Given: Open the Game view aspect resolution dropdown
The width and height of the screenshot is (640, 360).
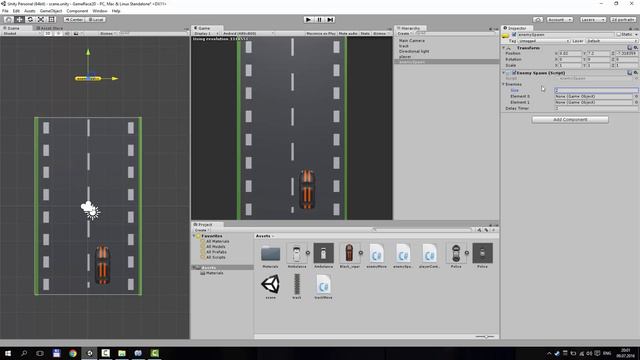Looking at the screenshot, I should pyautogui.click(x=248, y=33).
